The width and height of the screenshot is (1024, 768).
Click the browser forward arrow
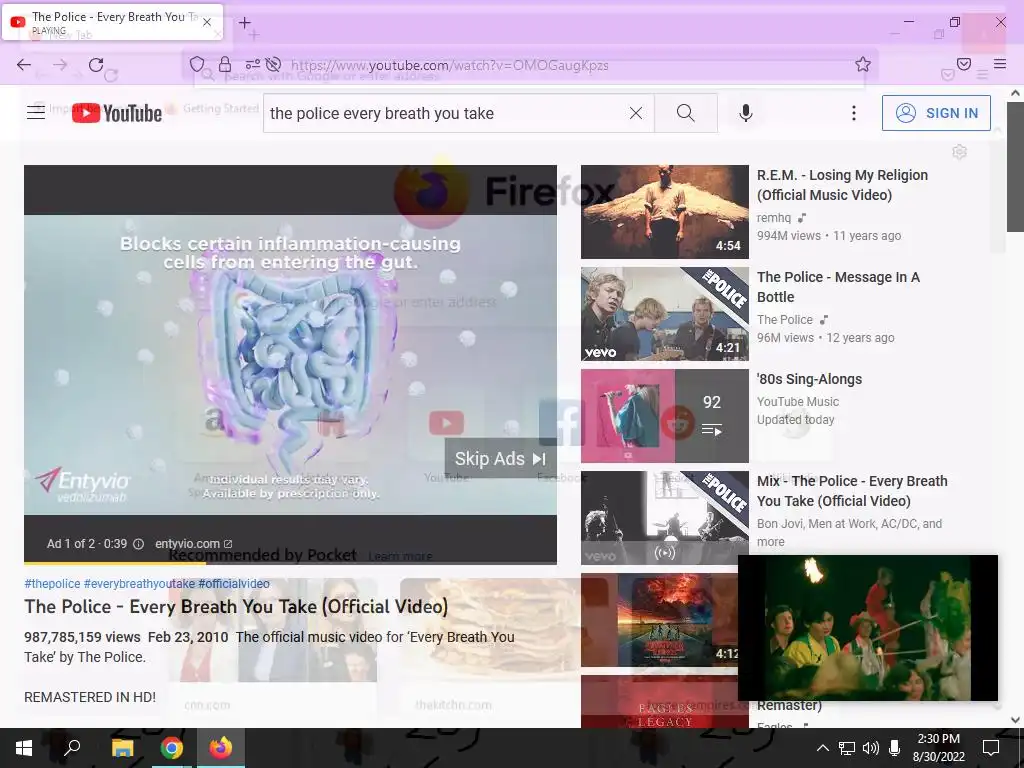[60, 65]
